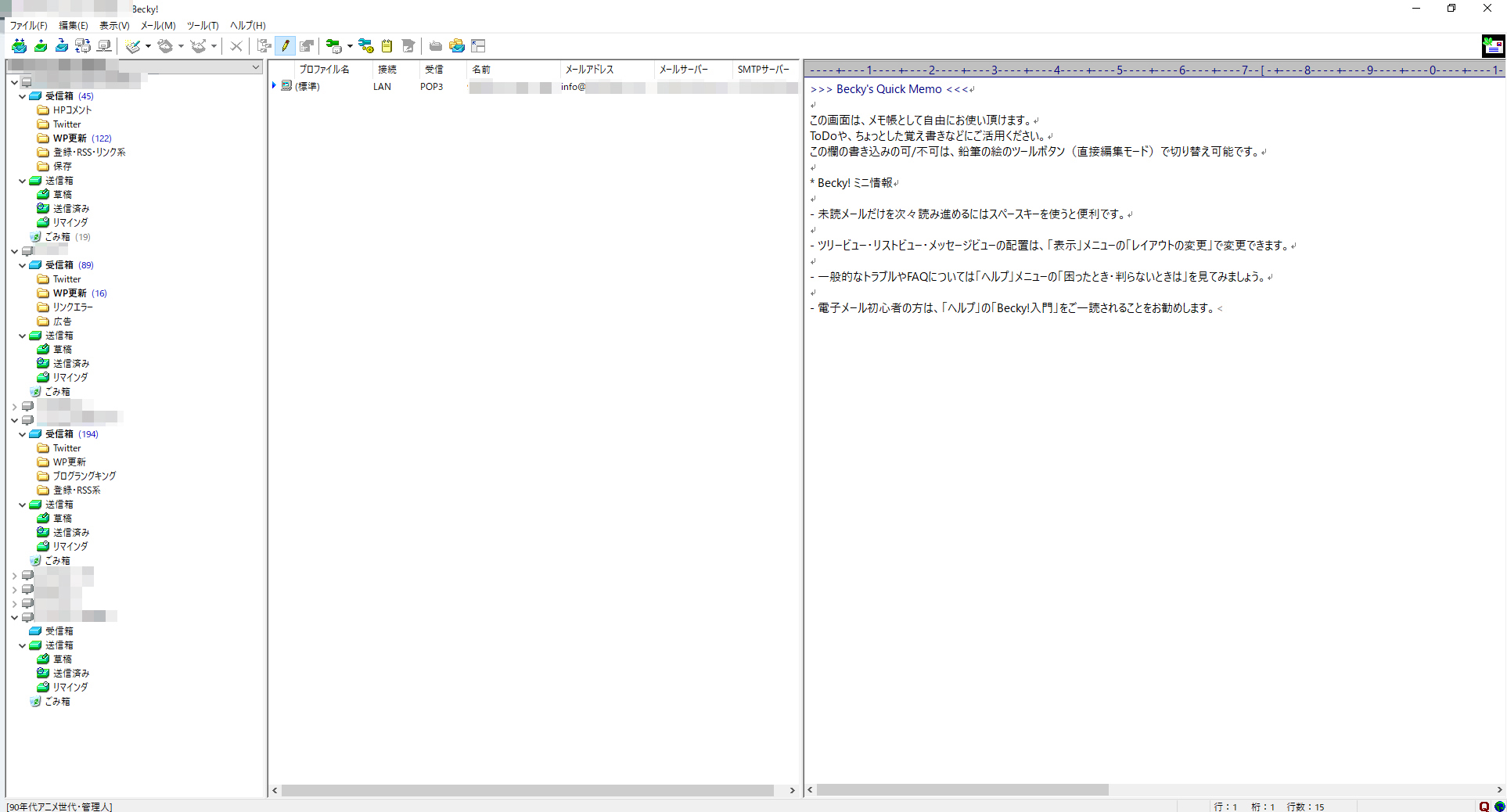Toggle direct edit mode with the pencil icon
This screenshot has width=1507, height=812.
286,46
